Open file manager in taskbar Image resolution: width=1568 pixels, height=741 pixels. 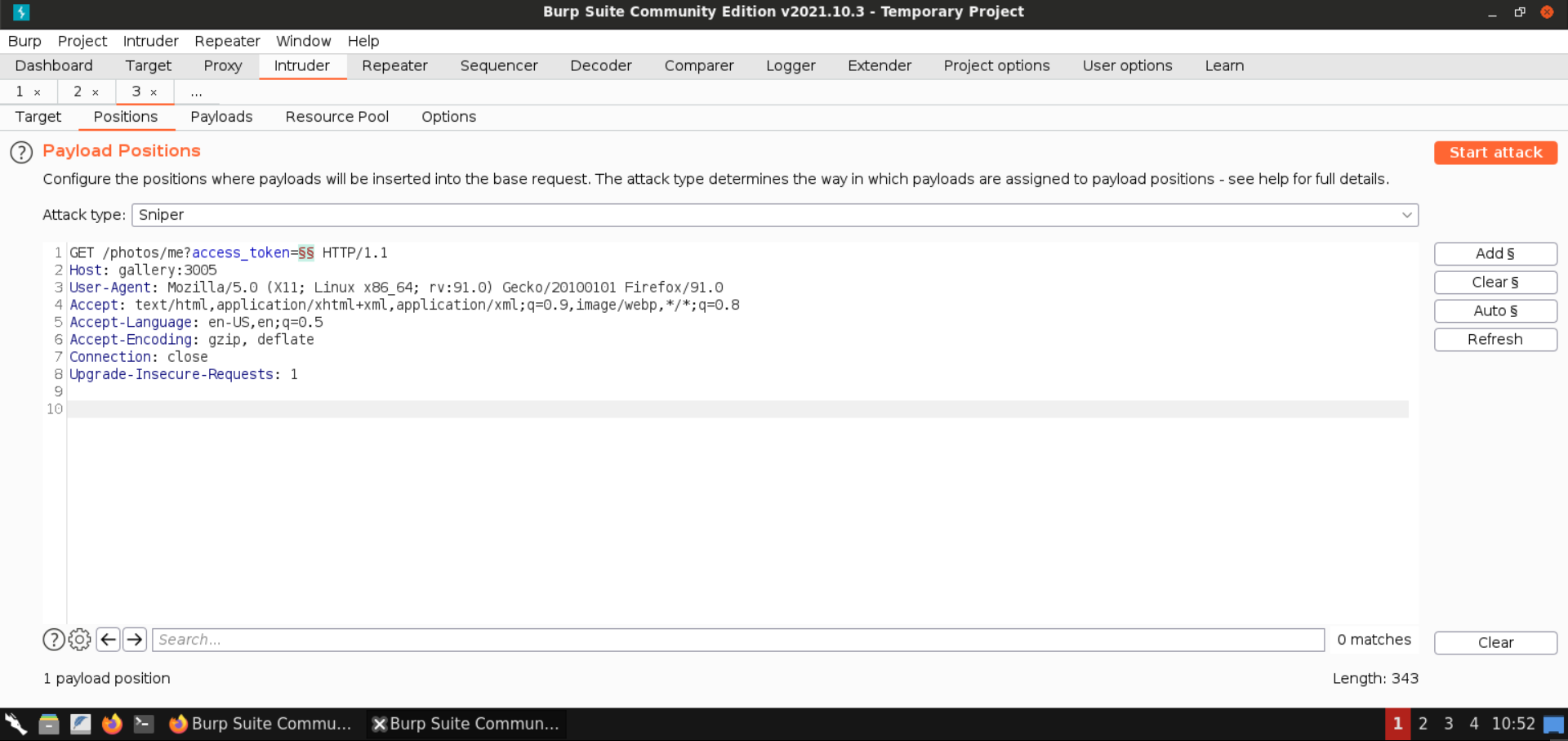click(49, 724)
